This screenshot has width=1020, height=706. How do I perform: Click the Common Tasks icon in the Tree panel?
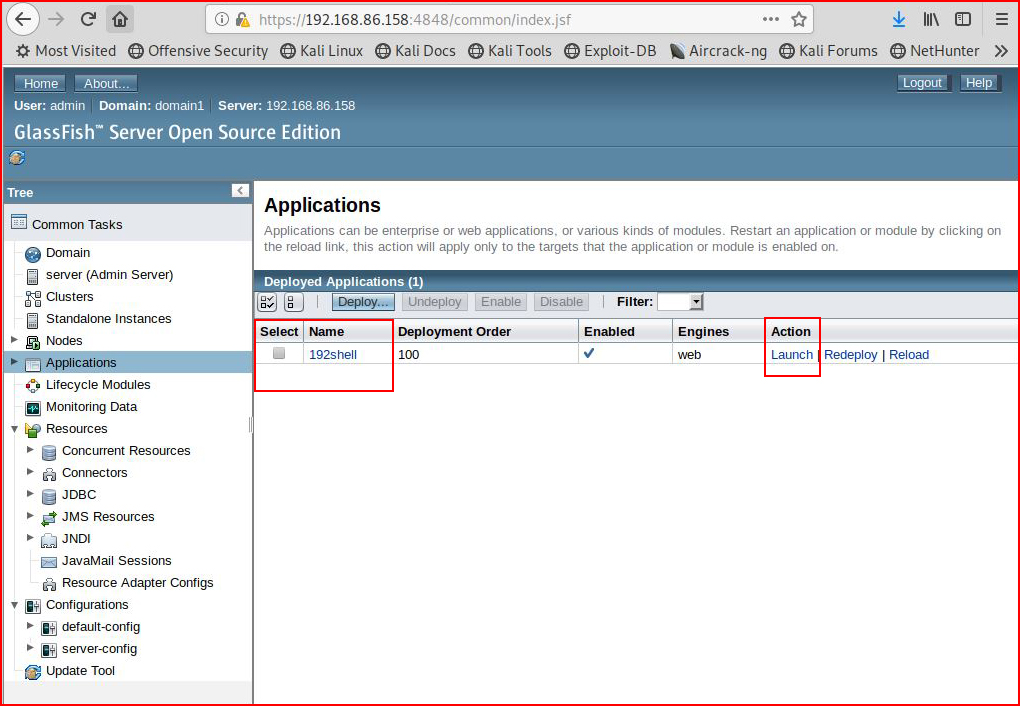coord(19,223)
